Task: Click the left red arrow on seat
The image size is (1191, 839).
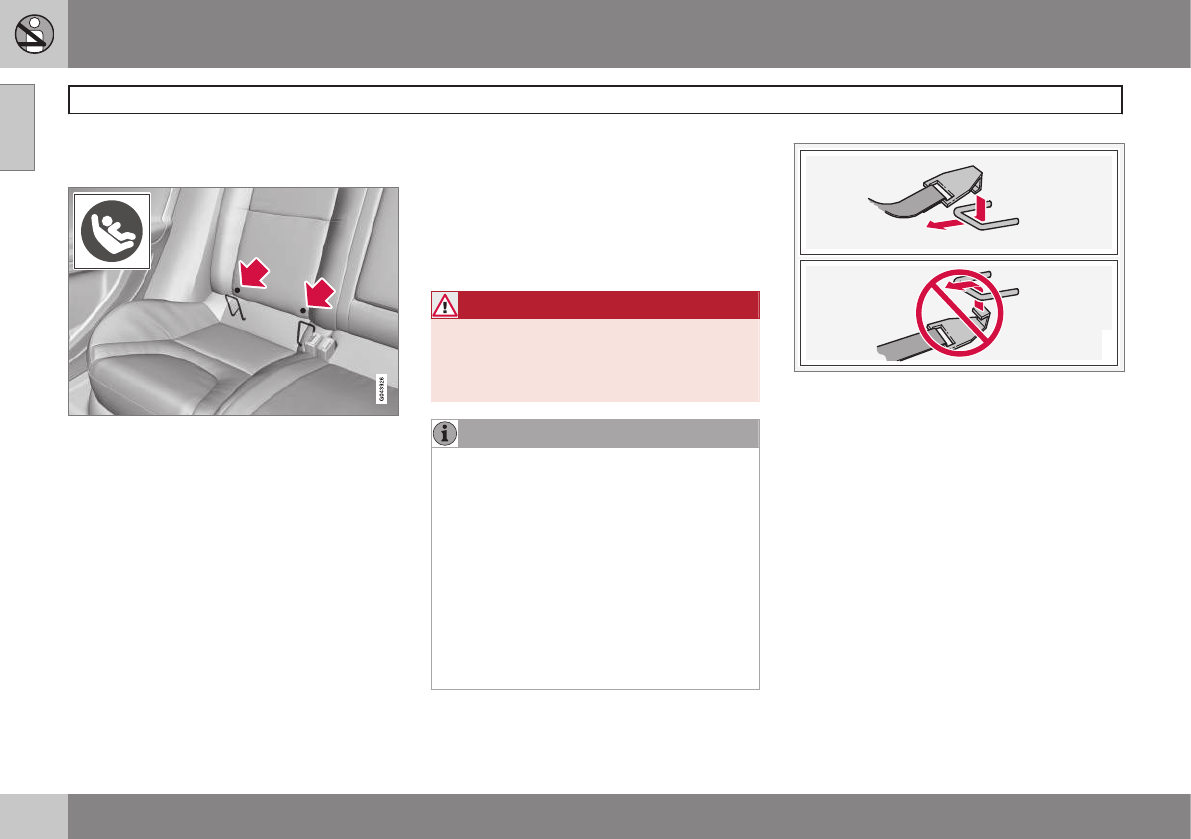Action: 254,273
